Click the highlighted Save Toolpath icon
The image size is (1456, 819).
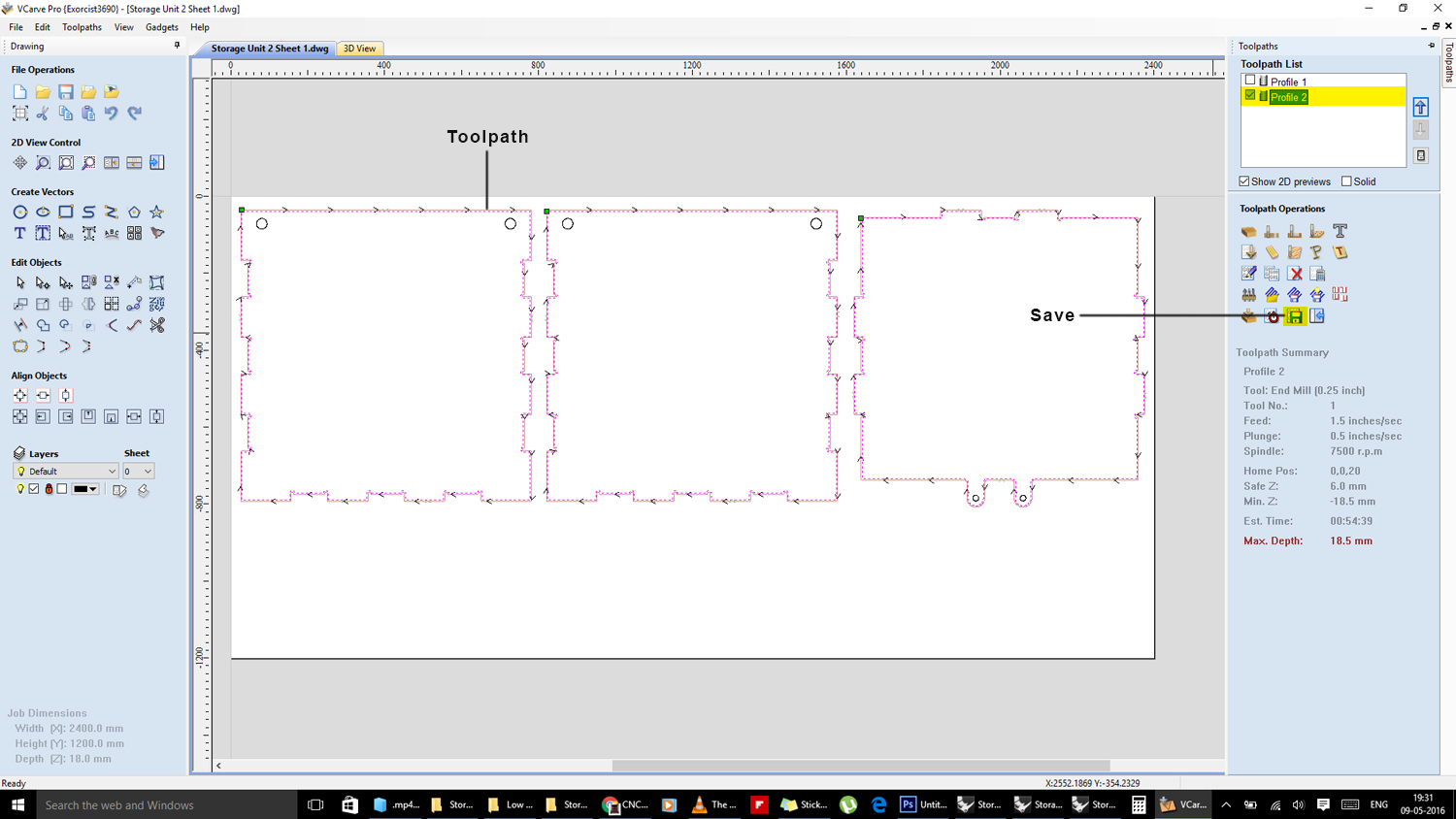[x=1295, y=316]
